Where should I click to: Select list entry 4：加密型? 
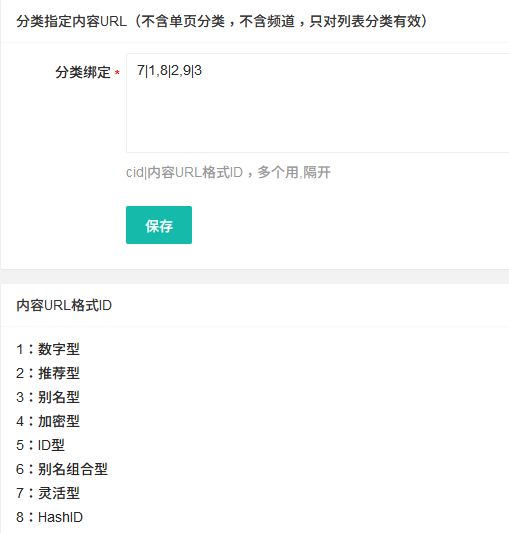coord(48,421)
